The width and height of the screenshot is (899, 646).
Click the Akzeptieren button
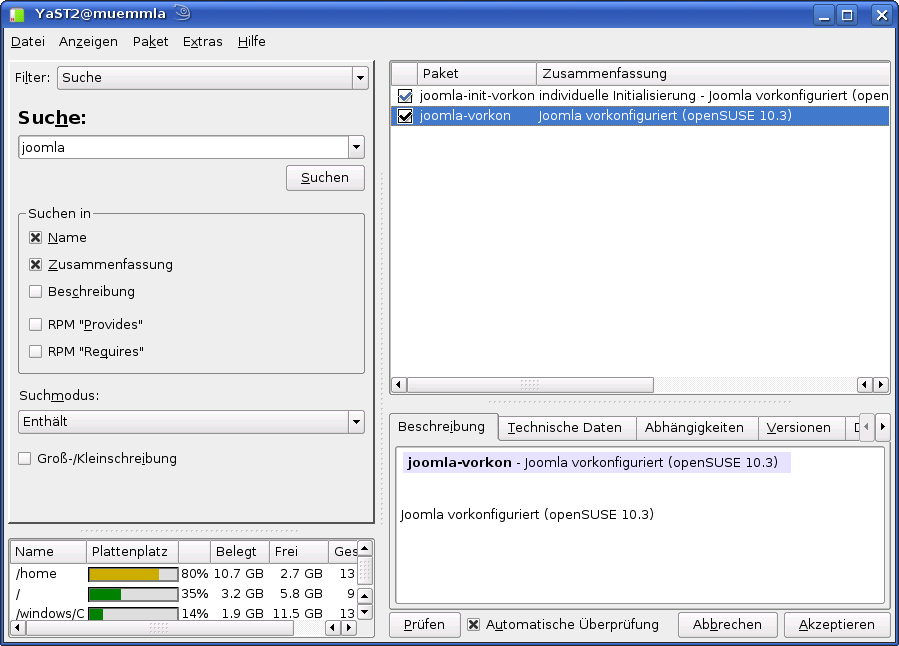coord(837,625)
